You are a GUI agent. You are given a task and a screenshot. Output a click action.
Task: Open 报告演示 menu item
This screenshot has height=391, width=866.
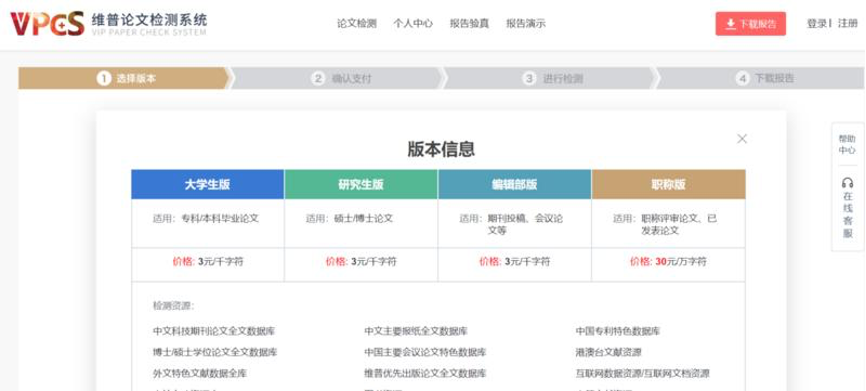click(x=526, y=24)
